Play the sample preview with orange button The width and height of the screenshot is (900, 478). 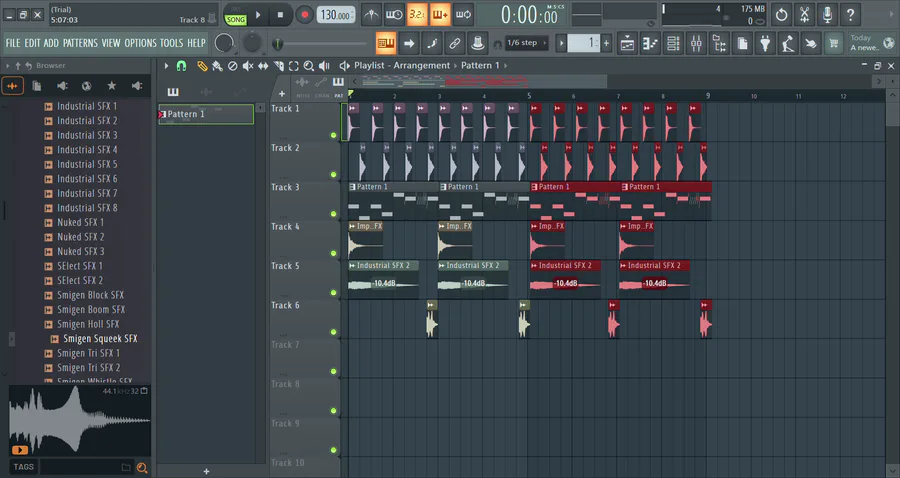coord(20,450)
